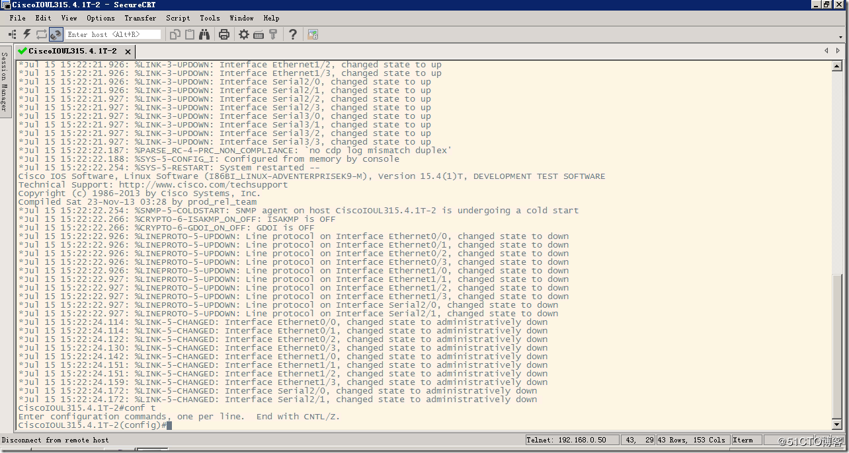Click the 'Serial3/3, changed state to up' line
Image resolution: width=849 pixels, height=453 pixels.
coord(225,142)
